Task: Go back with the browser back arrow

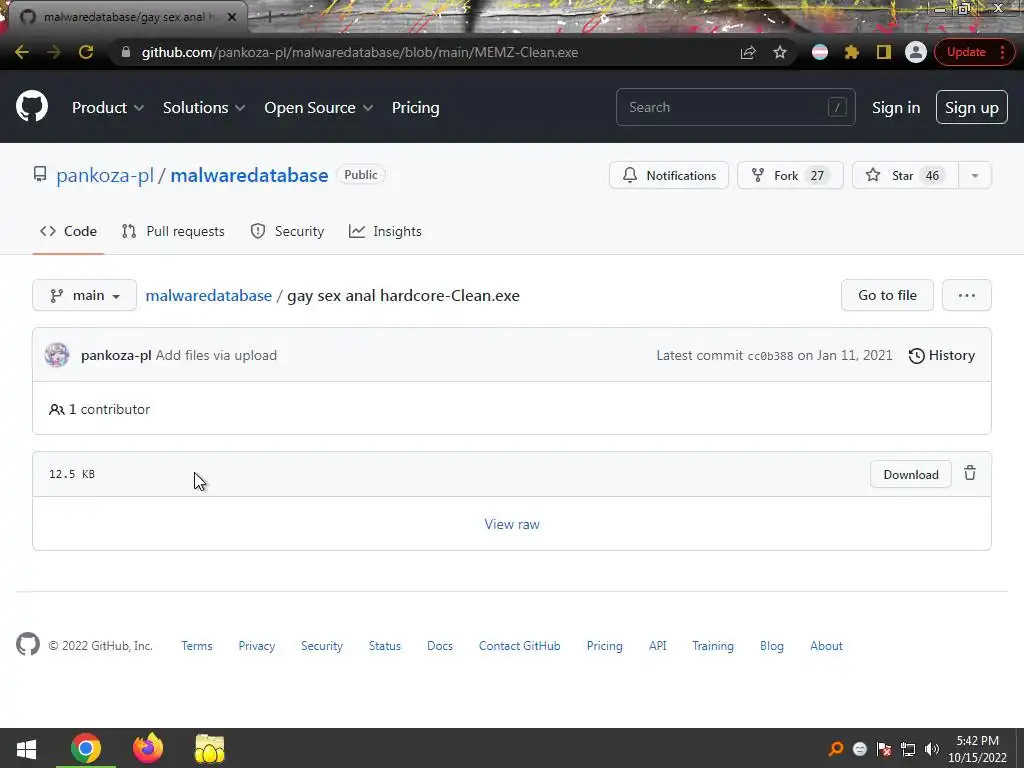Action: [22, 52]
